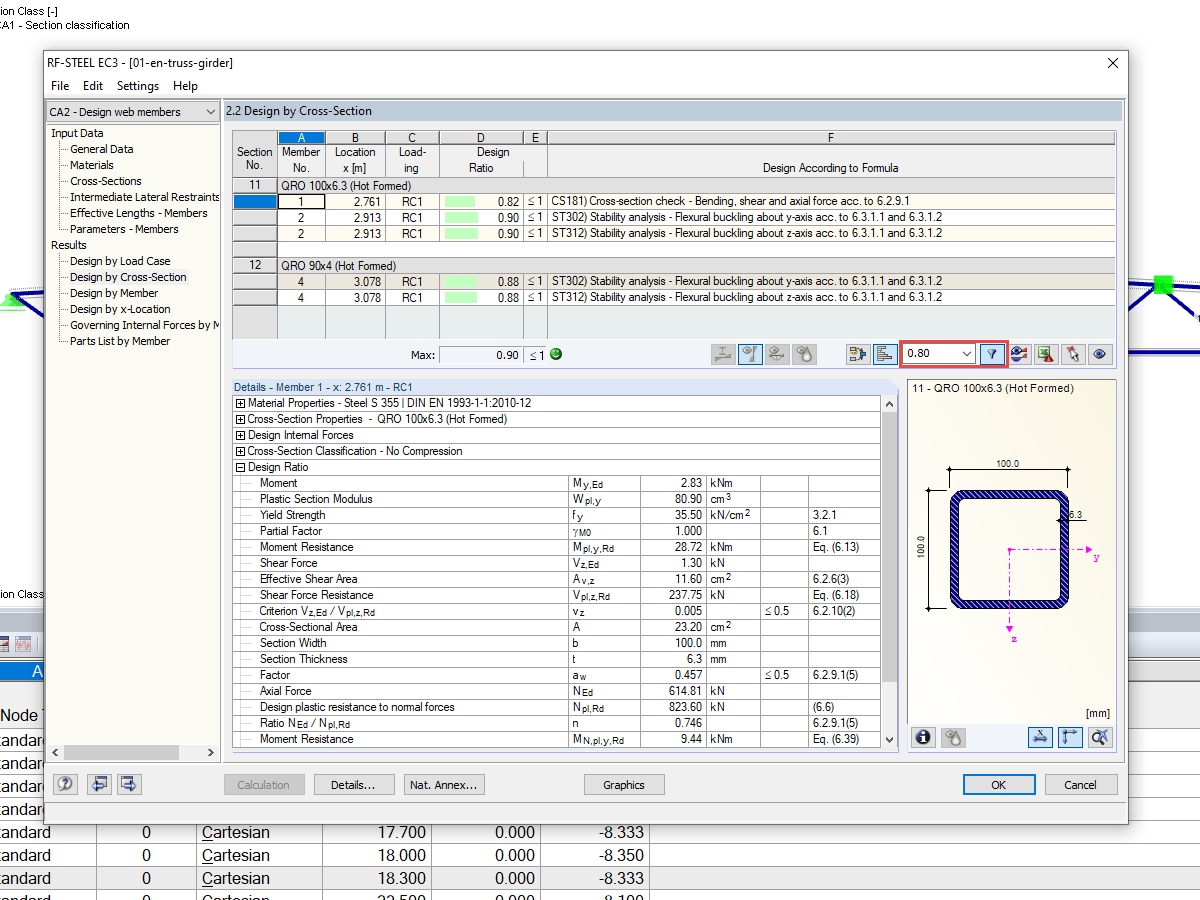
Task: Click the colored result bars icon
Action: tap(885, 354)
